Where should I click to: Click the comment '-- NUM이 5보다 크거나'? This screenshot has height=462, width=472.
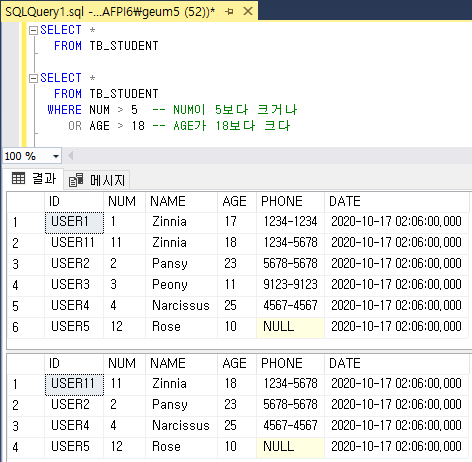[x=225, y=110]
